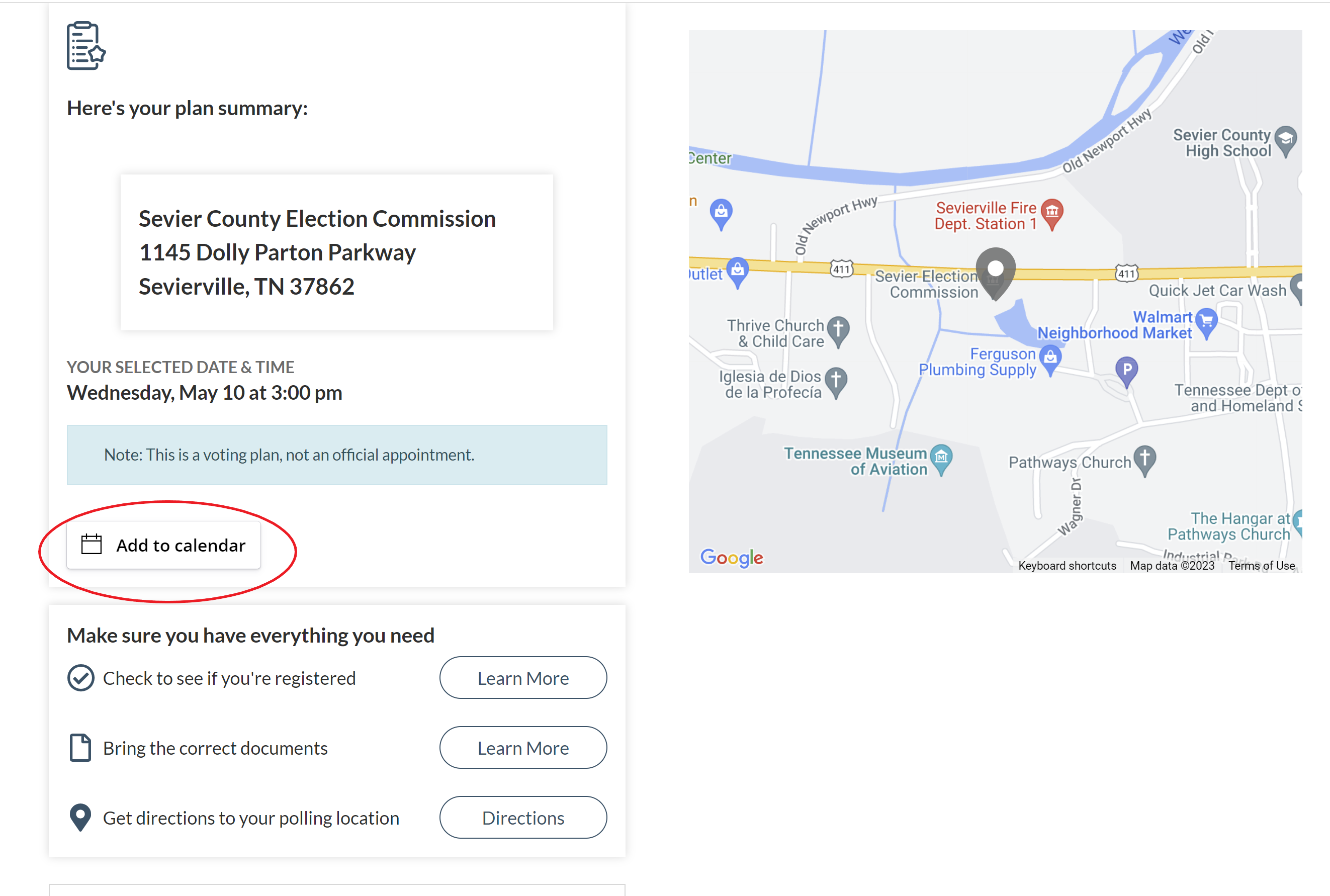Click the Google logo on the map

tap(731, 557)
